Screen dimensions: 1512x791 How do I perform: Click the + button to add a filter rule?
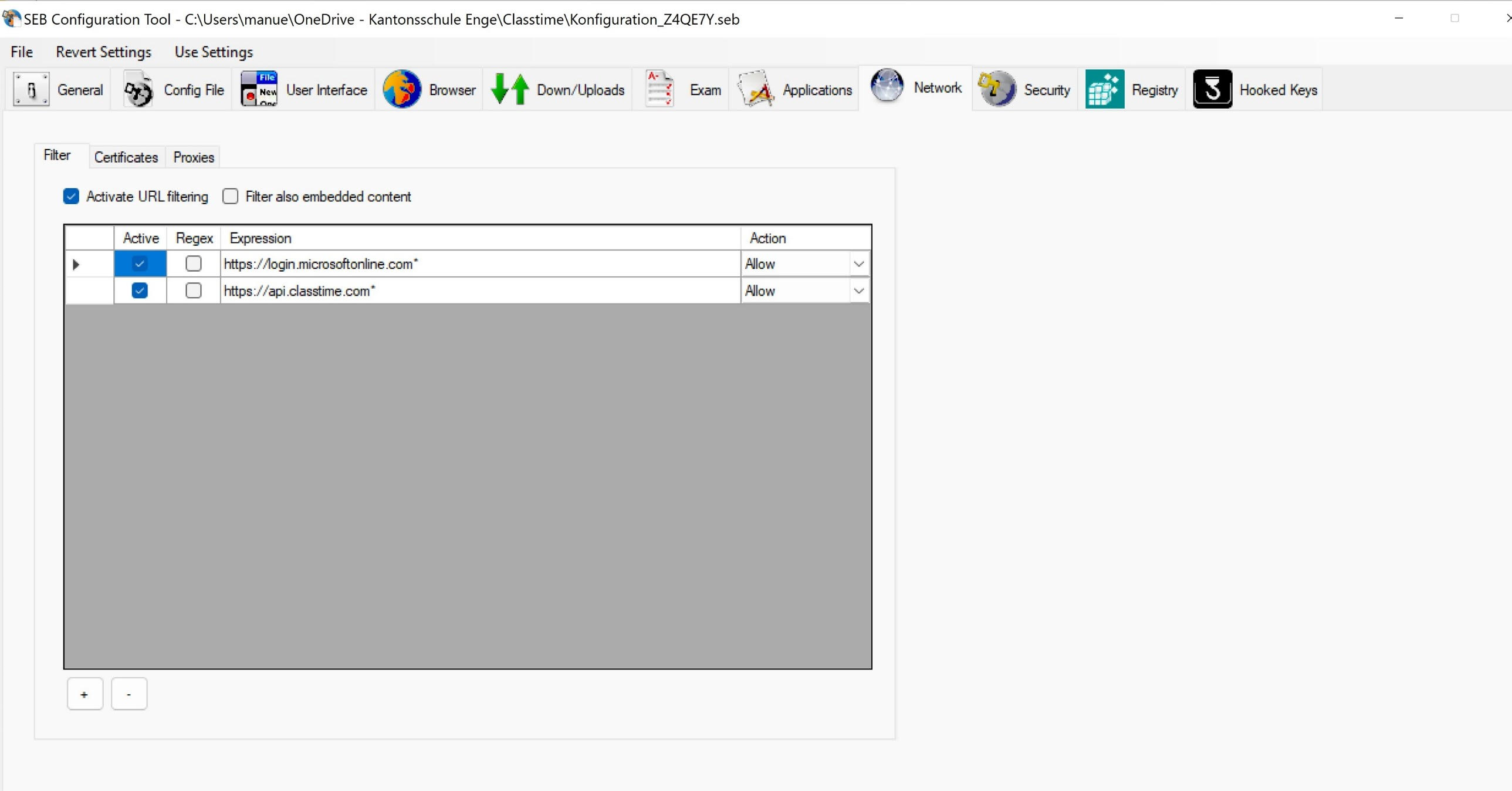point(84,694)
